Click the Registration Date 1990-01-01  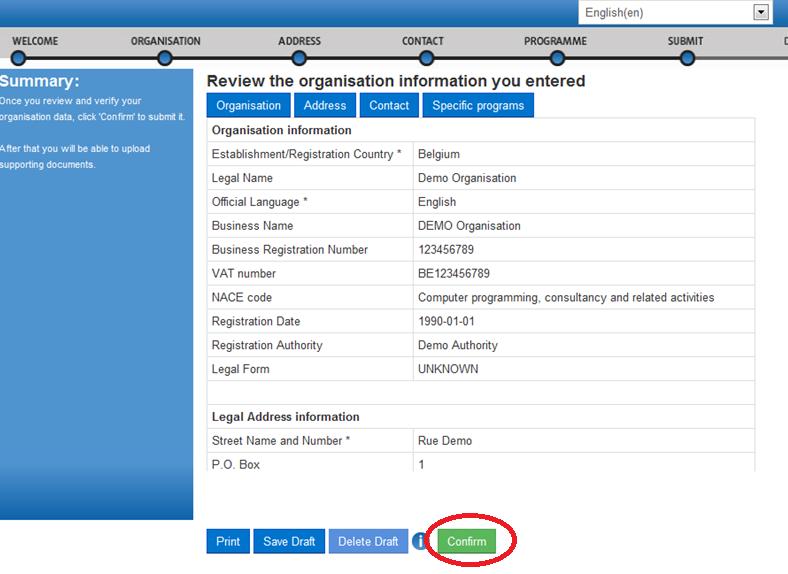(x=446, y=321)
